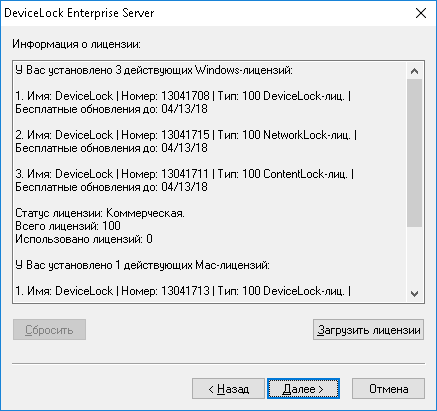Click the license line with number 13041708
The height and width of the screenshot is (411, 437).
(x=183, y=96)
